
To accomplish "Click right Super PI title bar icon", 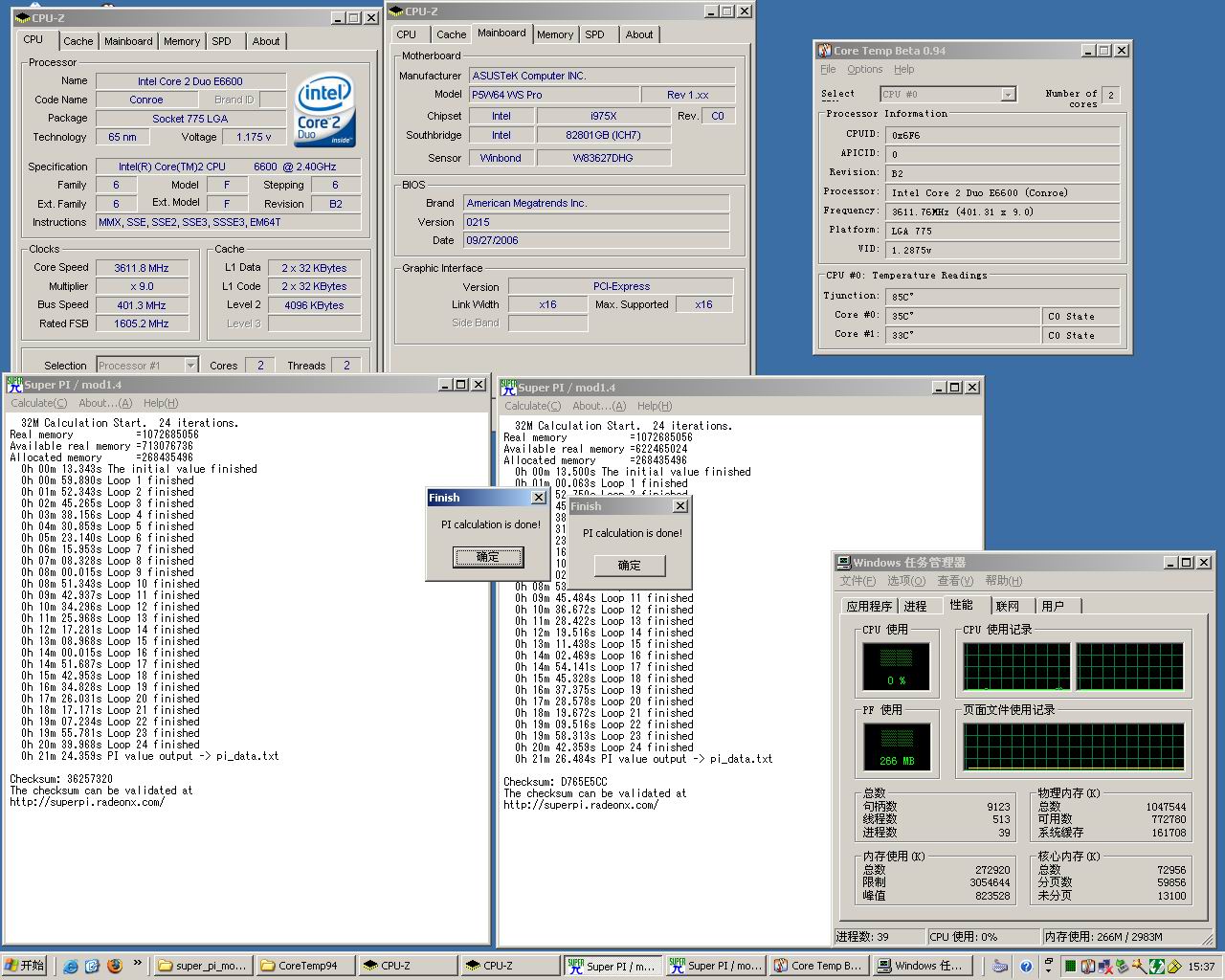I will pyautogui.click(x=508, y=388).
